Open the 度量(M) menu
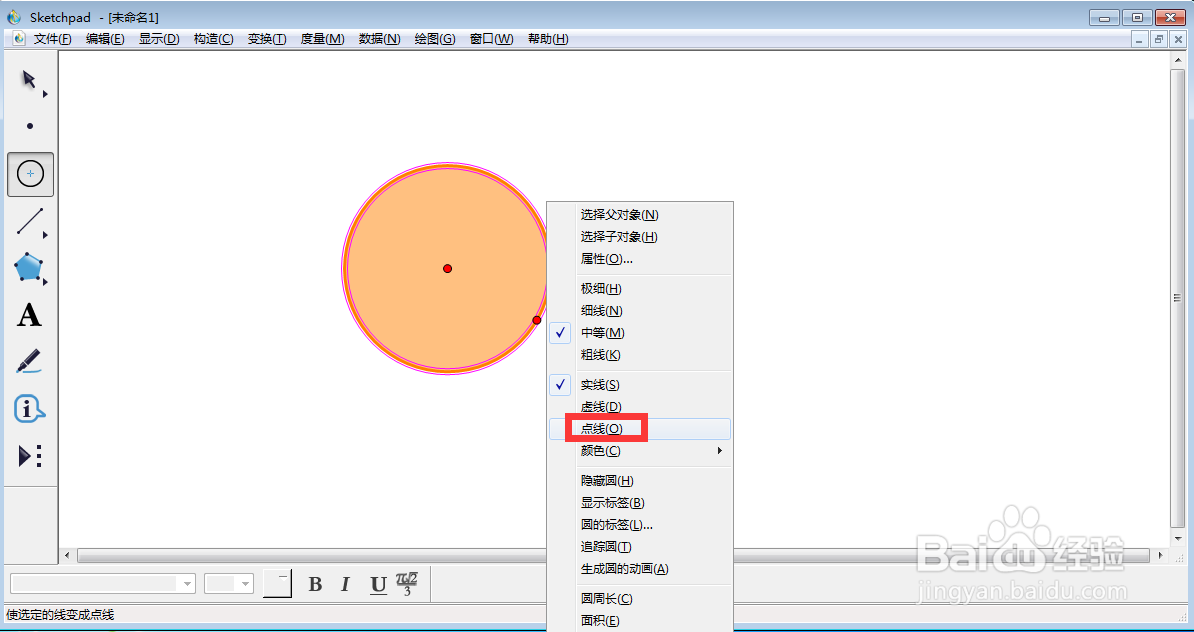 point(323,39)
